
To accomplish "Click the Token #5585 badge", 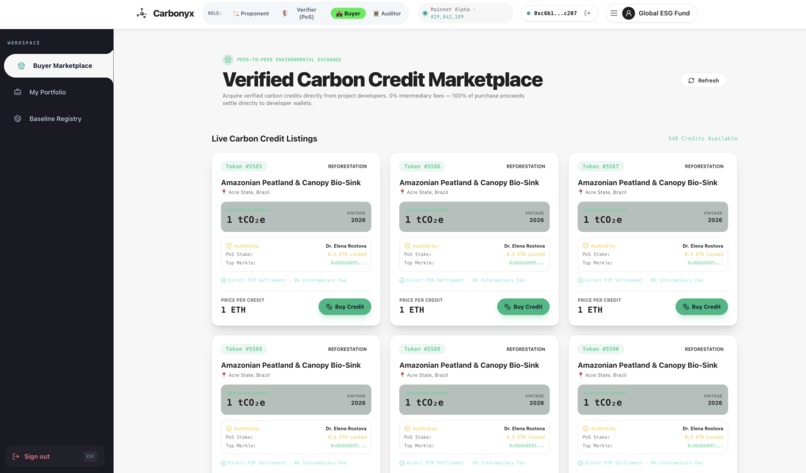I will pyautogui.click(x=244, y=166).
